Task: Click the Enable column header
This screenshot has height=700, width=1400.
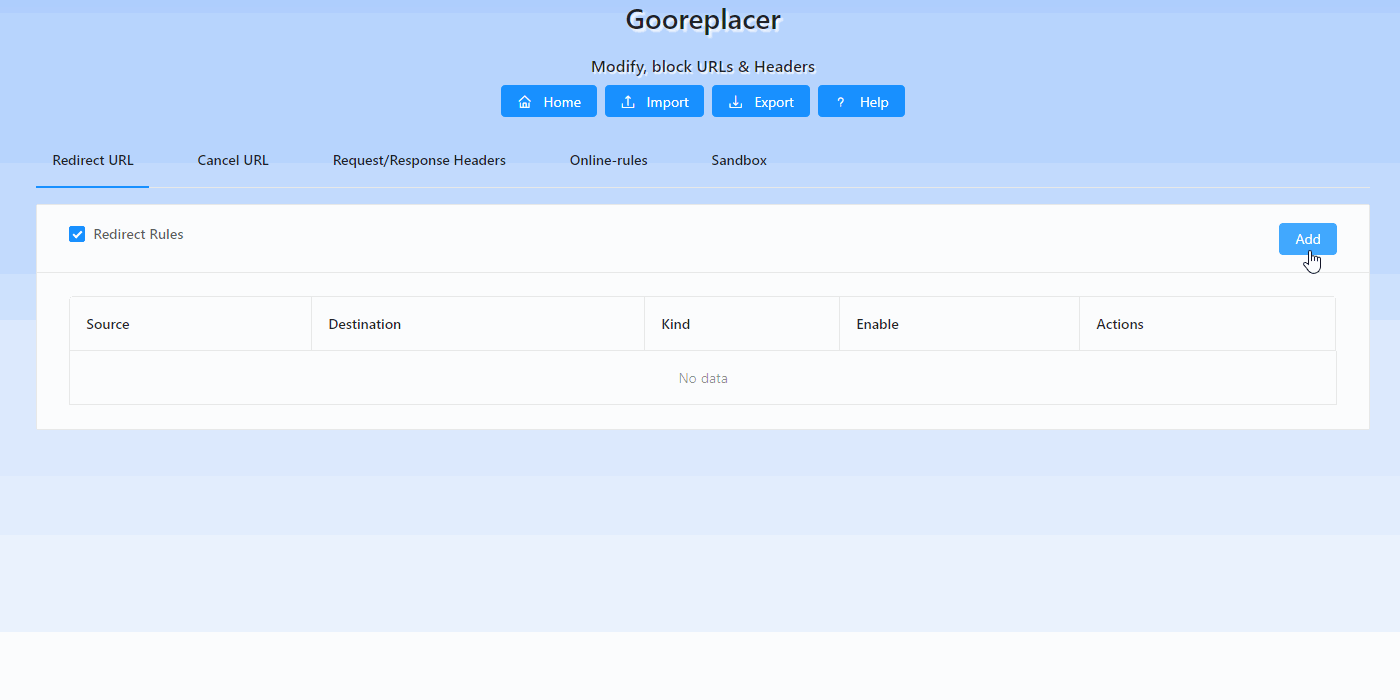Action: tap(877, 324)
